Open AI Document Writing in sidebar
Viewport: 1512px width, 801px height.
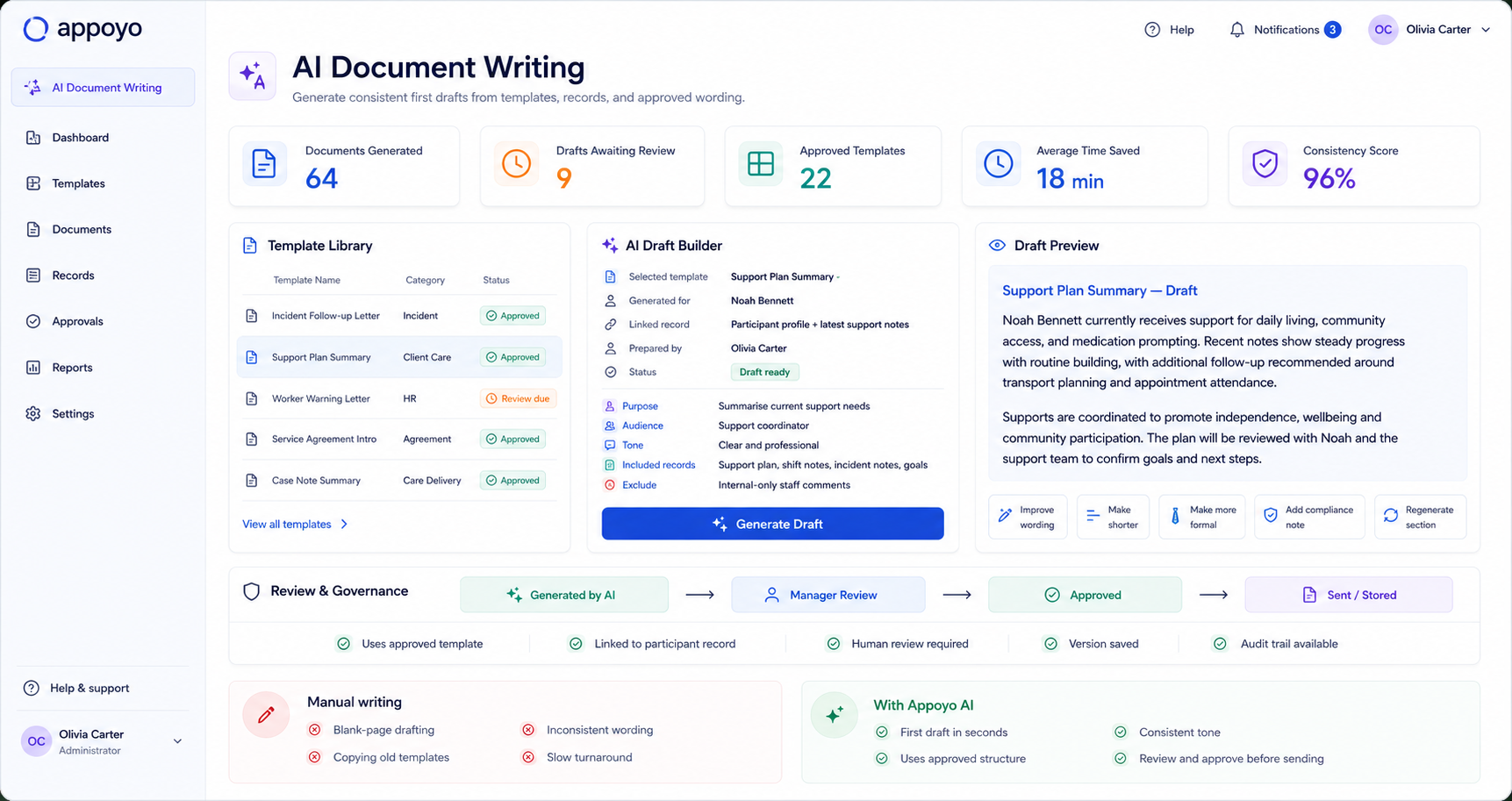pyautogui.click(x=103, y=88)
